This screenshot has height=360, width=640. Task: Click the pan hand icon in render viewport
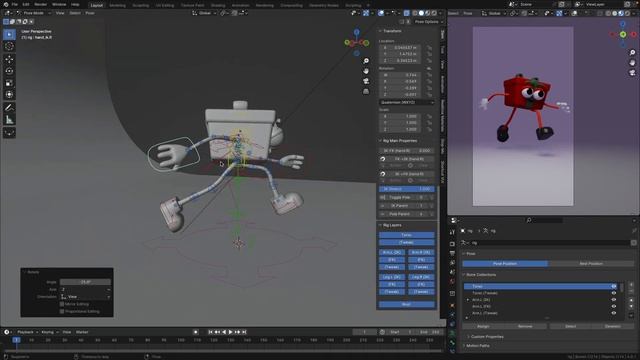[632, 63]
